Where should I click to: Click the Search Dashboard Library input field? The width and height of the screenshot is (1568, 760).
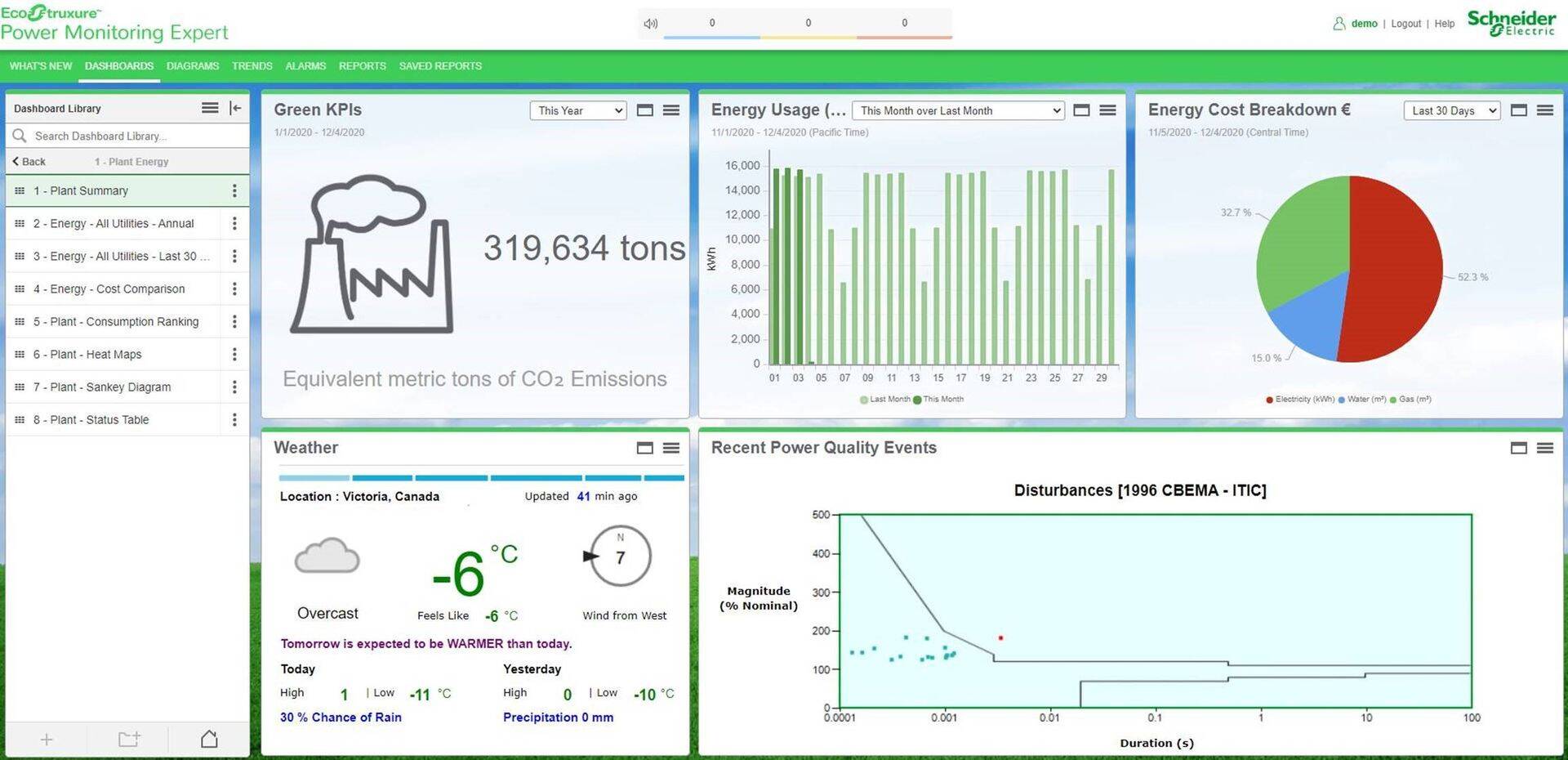click(x=127, y=136)
